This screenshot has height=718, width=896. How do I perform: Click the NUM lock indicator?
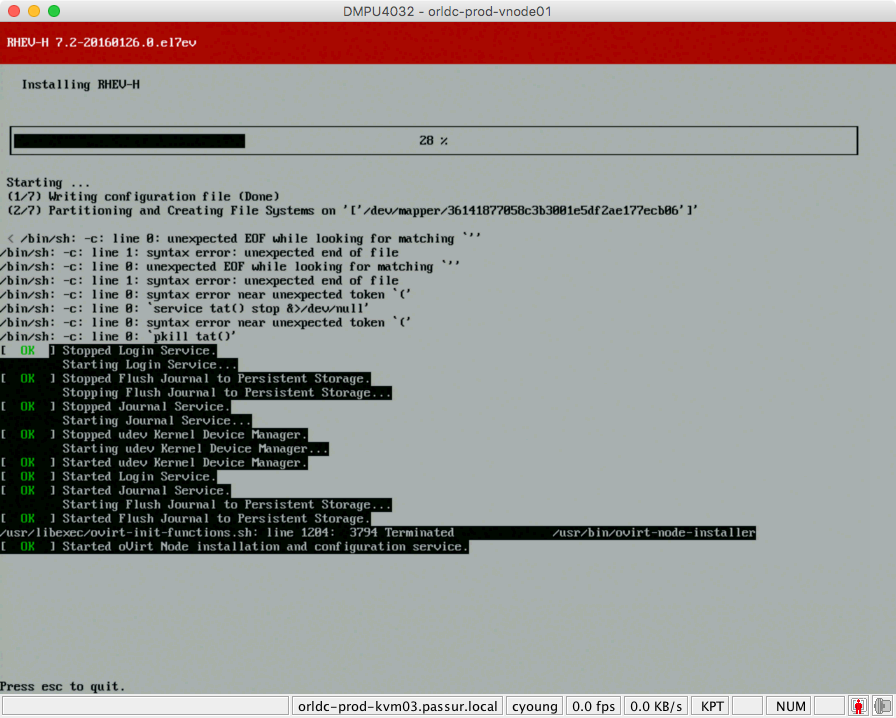click(790, 706)
